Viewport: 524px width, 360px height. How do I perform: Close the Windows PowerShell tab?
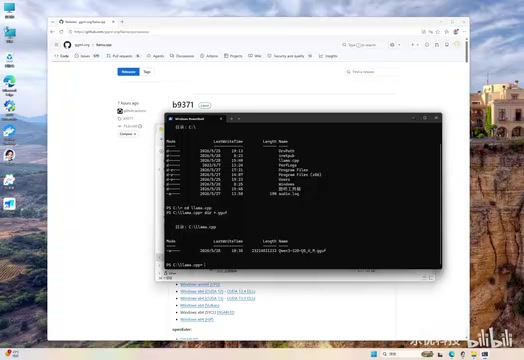click(x=221, y=119)
